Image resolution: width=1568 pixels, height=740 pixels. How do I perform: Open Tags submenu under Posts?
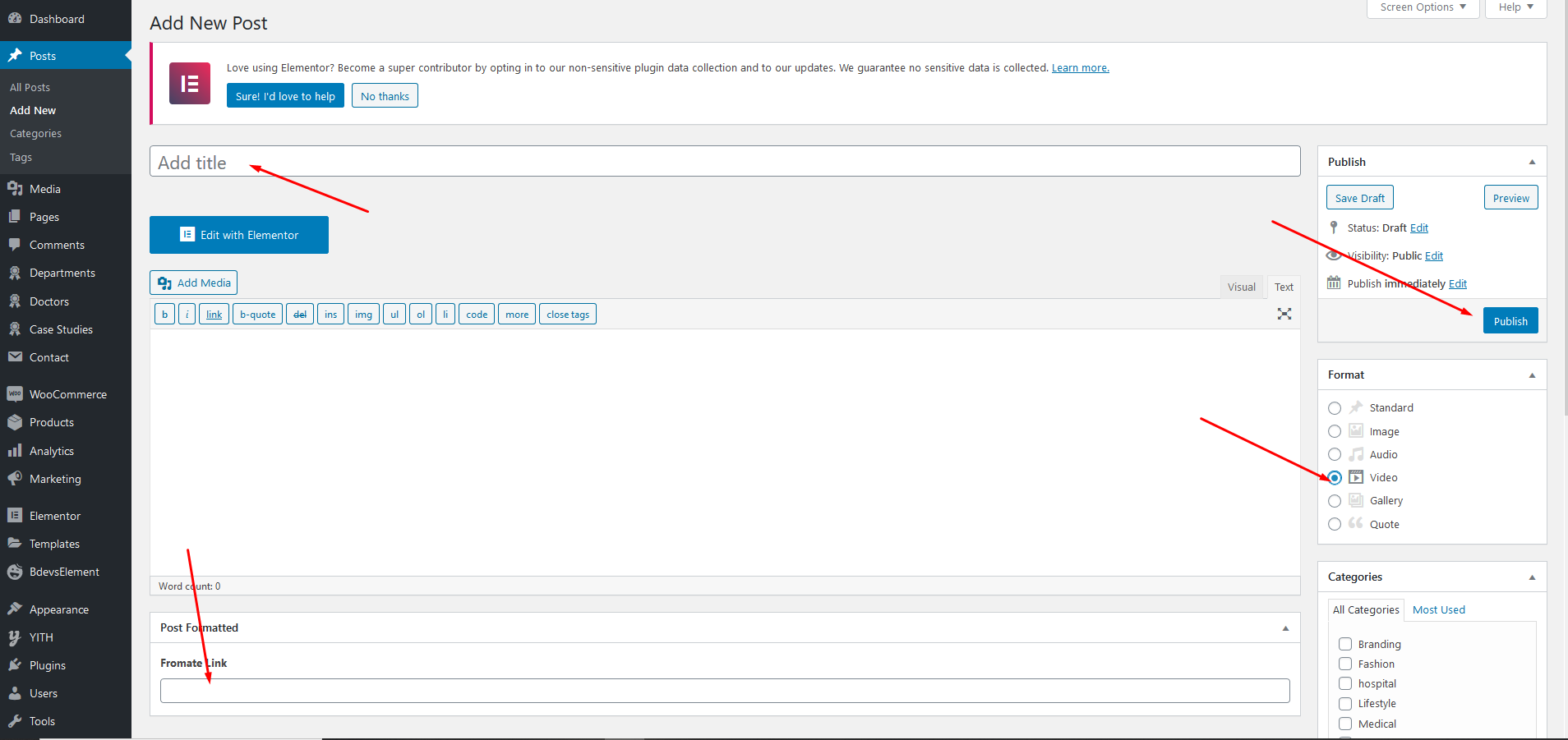(x=21, y=157)
